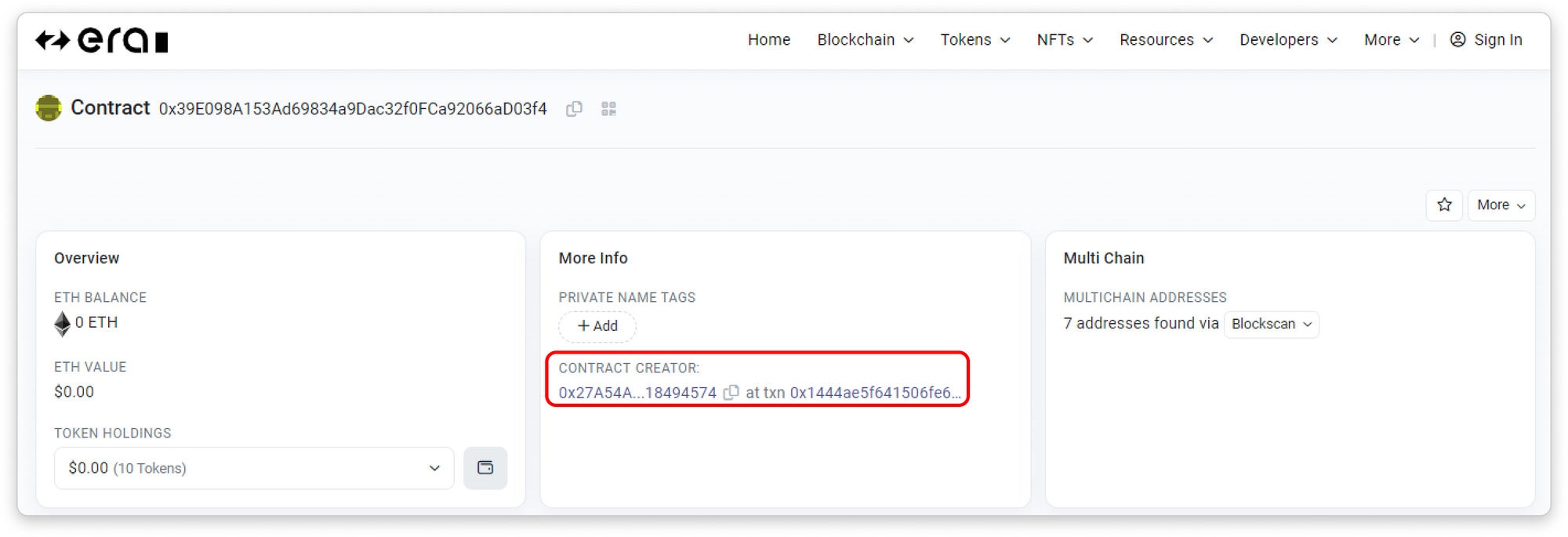This screenshot has height=537, width=1568.
Task: Open the Developers menu
Action: [1287, 40]
